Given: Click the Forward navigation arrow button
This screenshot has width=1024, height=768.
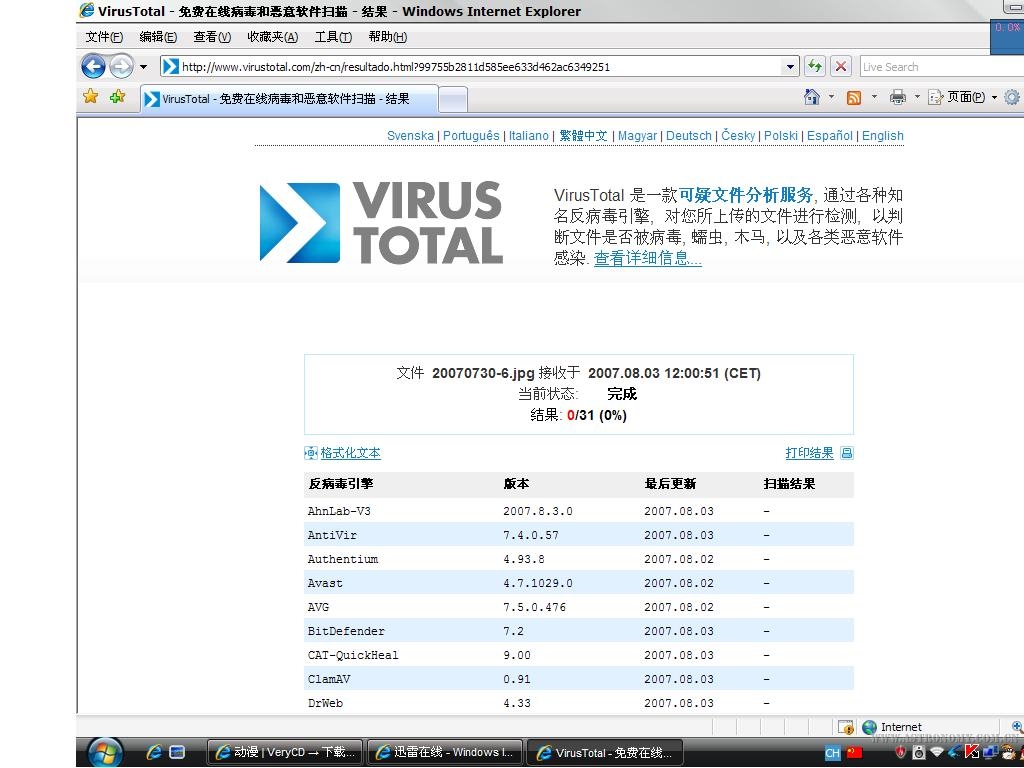Looking at the screenshot, I should click(x=121, y=67).
